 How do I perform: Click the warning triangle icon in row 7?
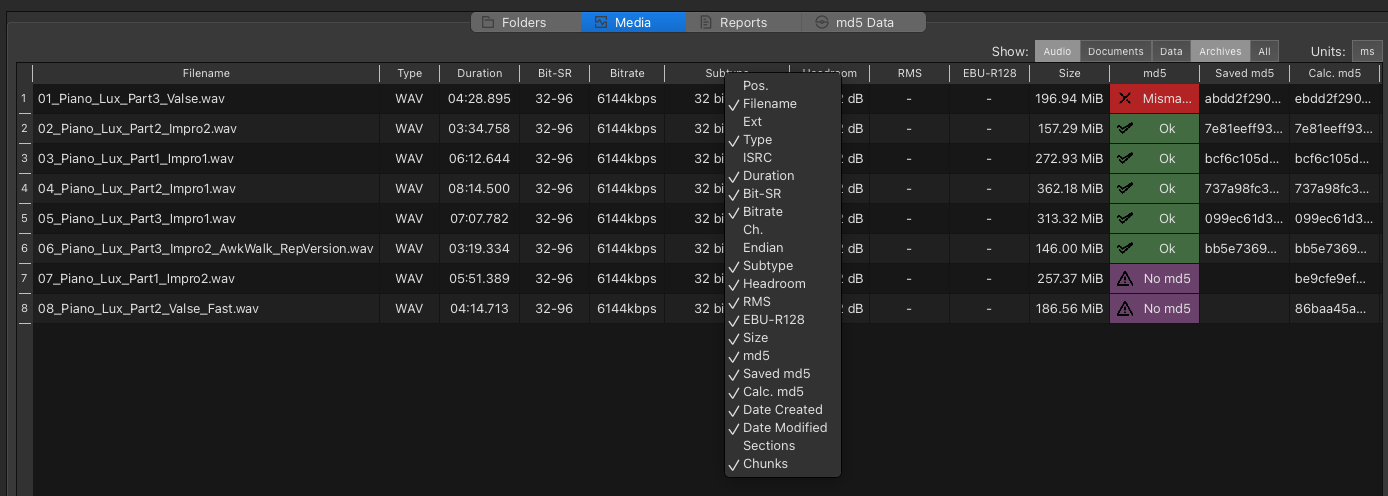(x=1125, y=279)
